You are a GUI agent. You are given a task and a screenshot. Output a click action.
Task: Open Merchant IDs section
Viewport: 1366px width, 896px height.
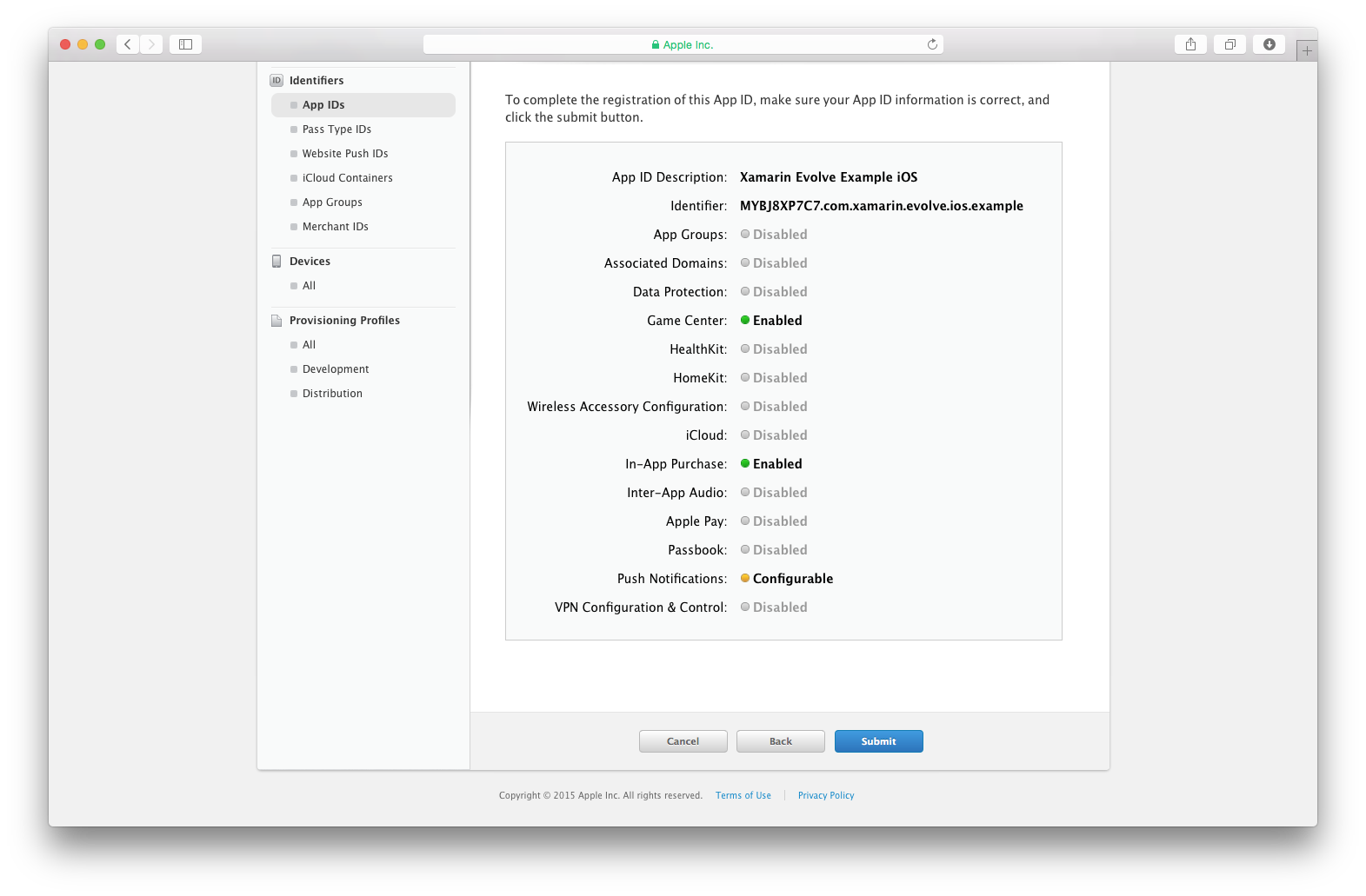pyautogui.click(x=335, y=227)
